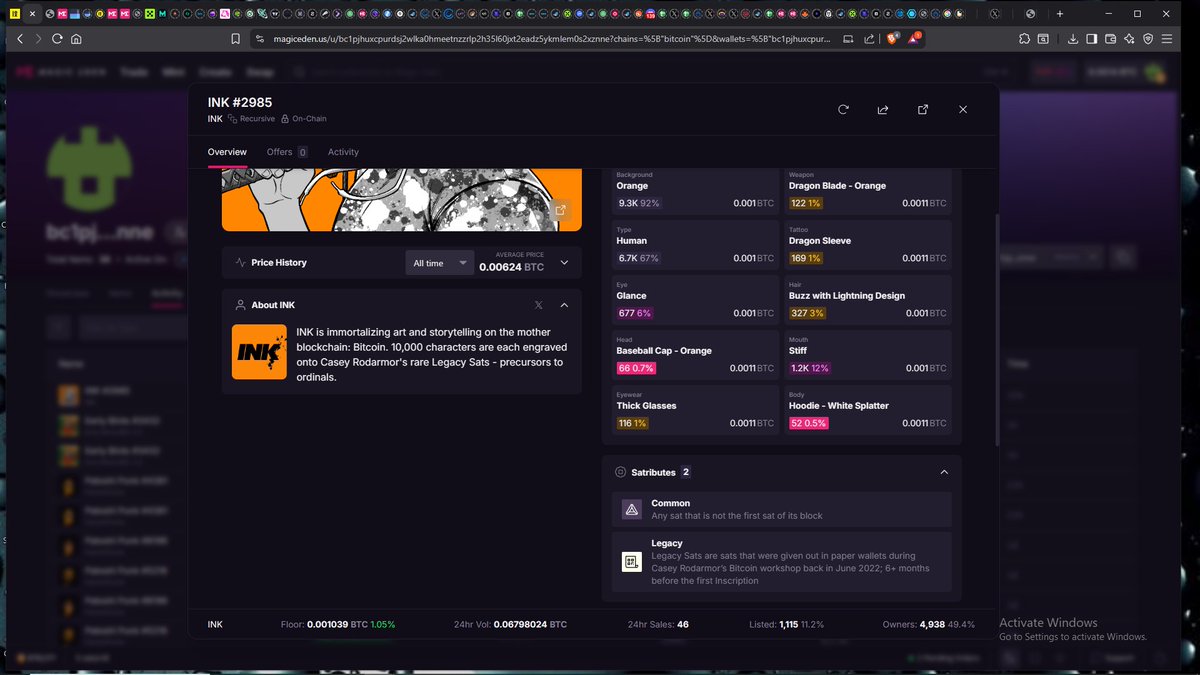Select the Mouth Stiff trait card
Image resolution: width=1200 pixels, height=675 pixels.
(x=867, y=355)
